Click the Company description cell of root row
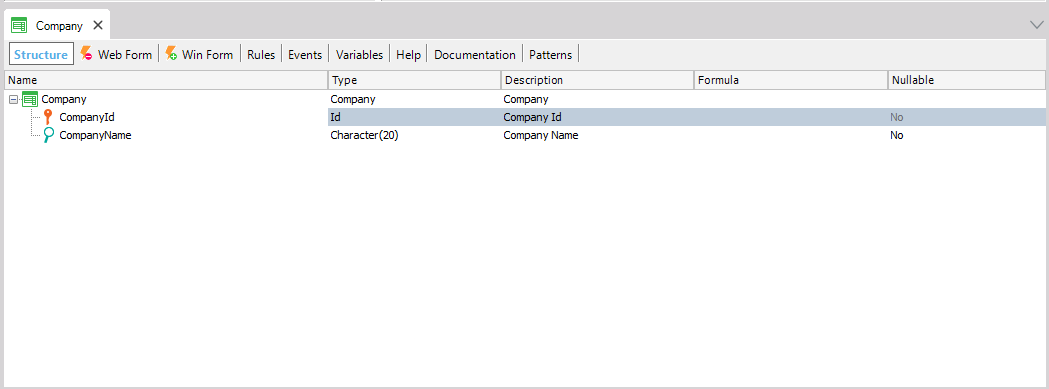1049x389 pixels. [x=597, y=99]
